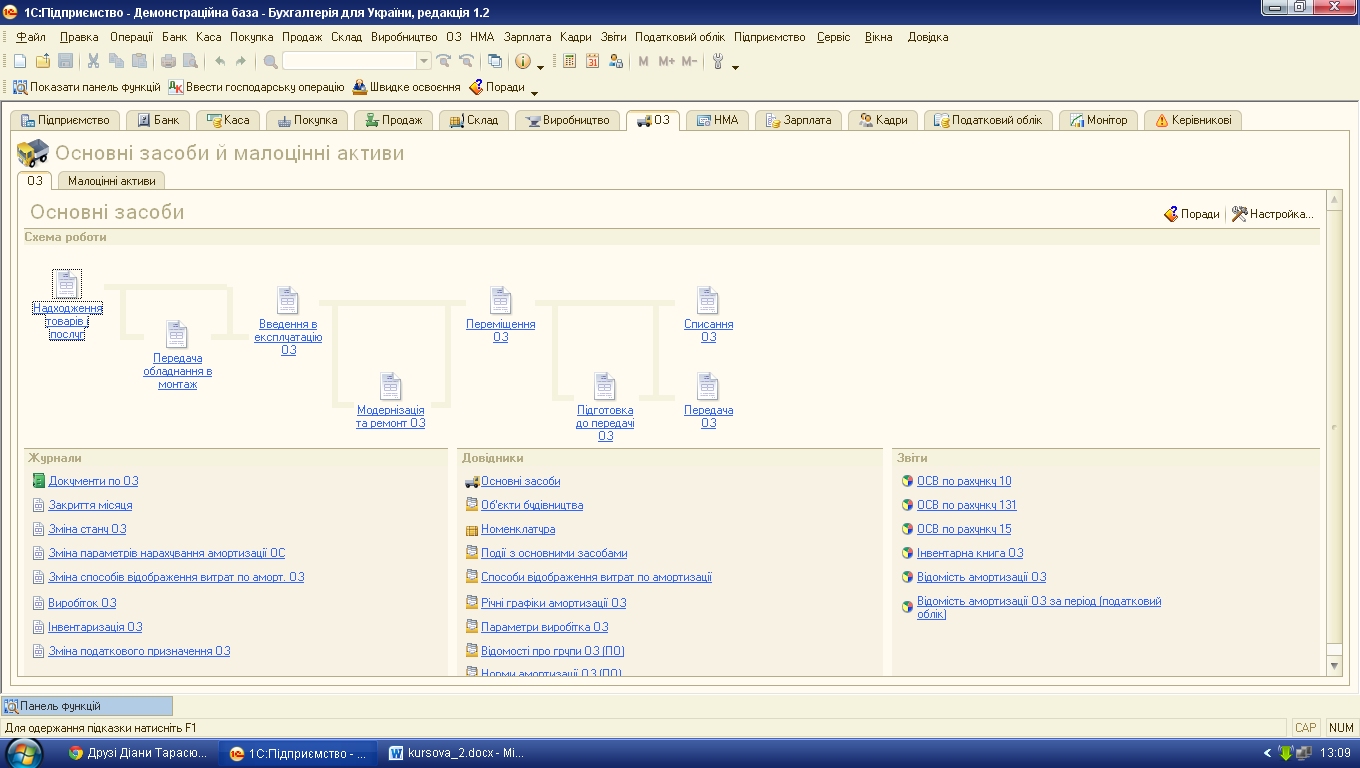Open the Документи по ОЗ journal link
1360x768 pixels.
tap(93, 481)
